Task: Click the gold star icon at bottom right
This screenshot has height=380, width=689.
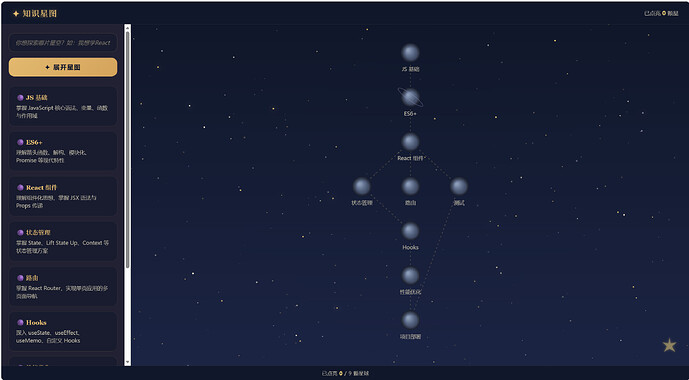Action: pyautogui.click(x=669, y=345)
